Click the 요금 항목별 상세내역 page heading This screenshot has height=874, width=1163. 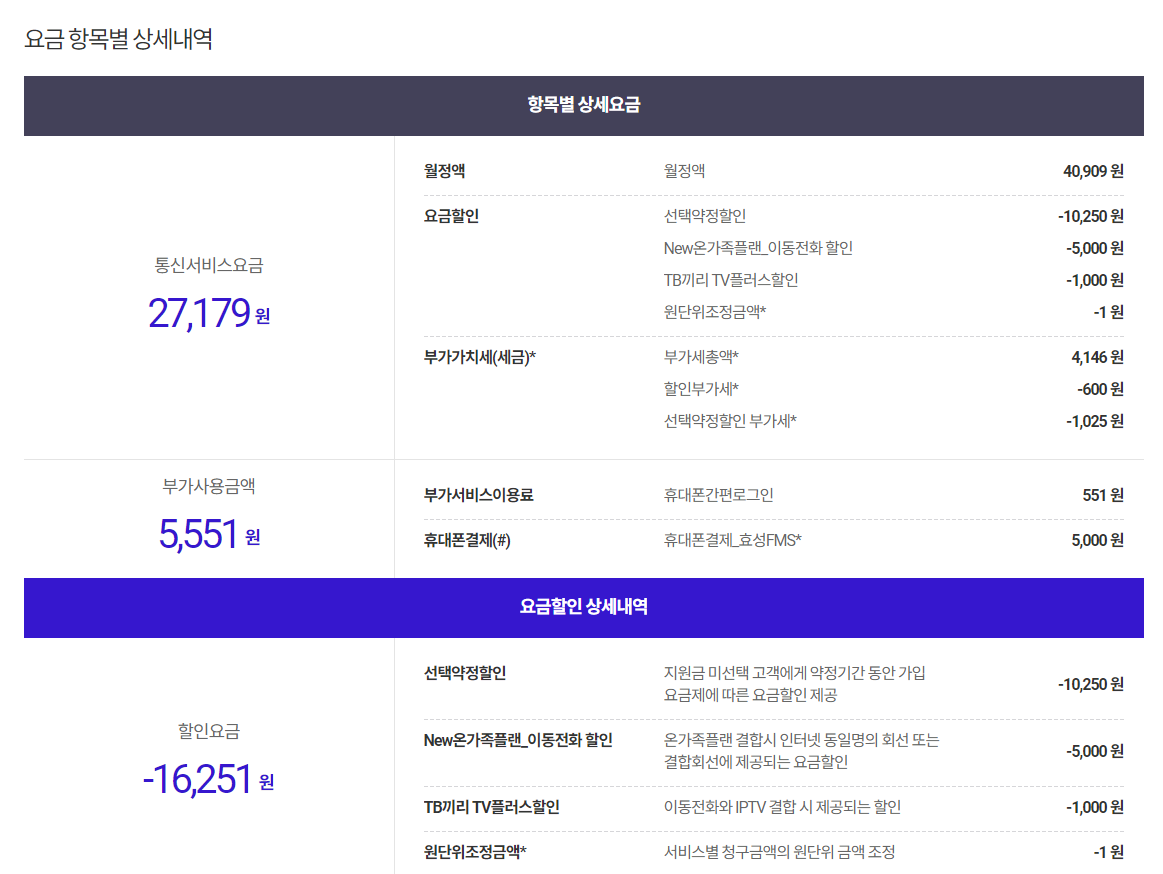118,40
